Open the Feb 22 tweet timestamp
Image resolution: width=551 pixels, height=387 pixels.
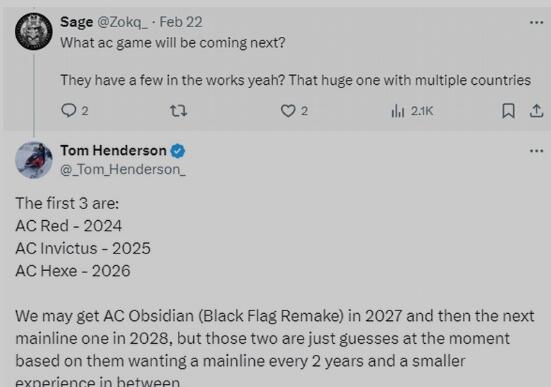[181, 22]
